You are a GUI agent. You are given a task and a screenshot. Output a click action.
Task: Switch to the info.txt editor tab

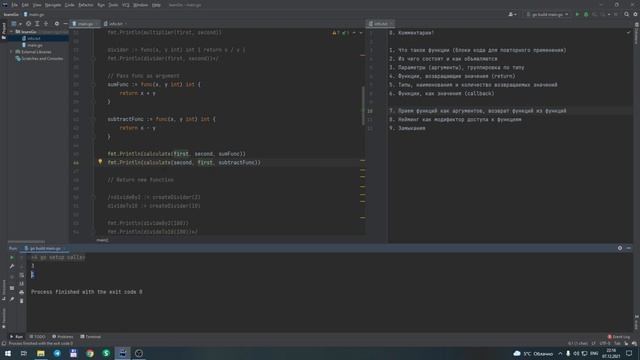[x=116, y=24]
